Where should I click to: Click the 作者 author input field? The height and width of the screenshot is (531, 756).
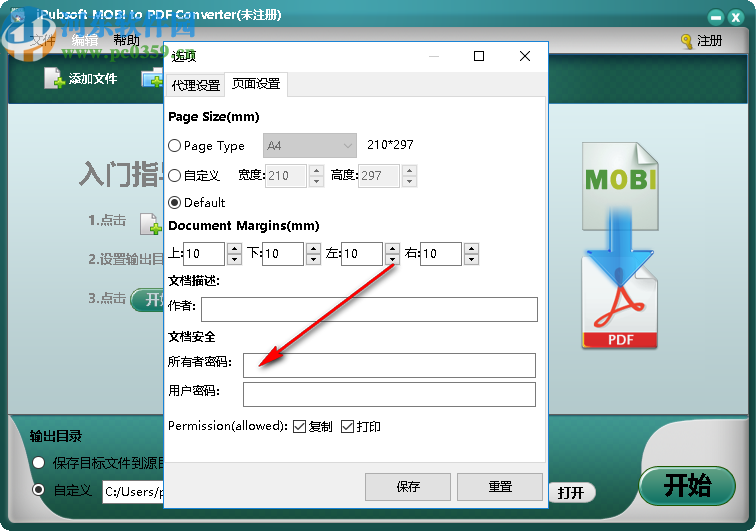coord(369,309)
